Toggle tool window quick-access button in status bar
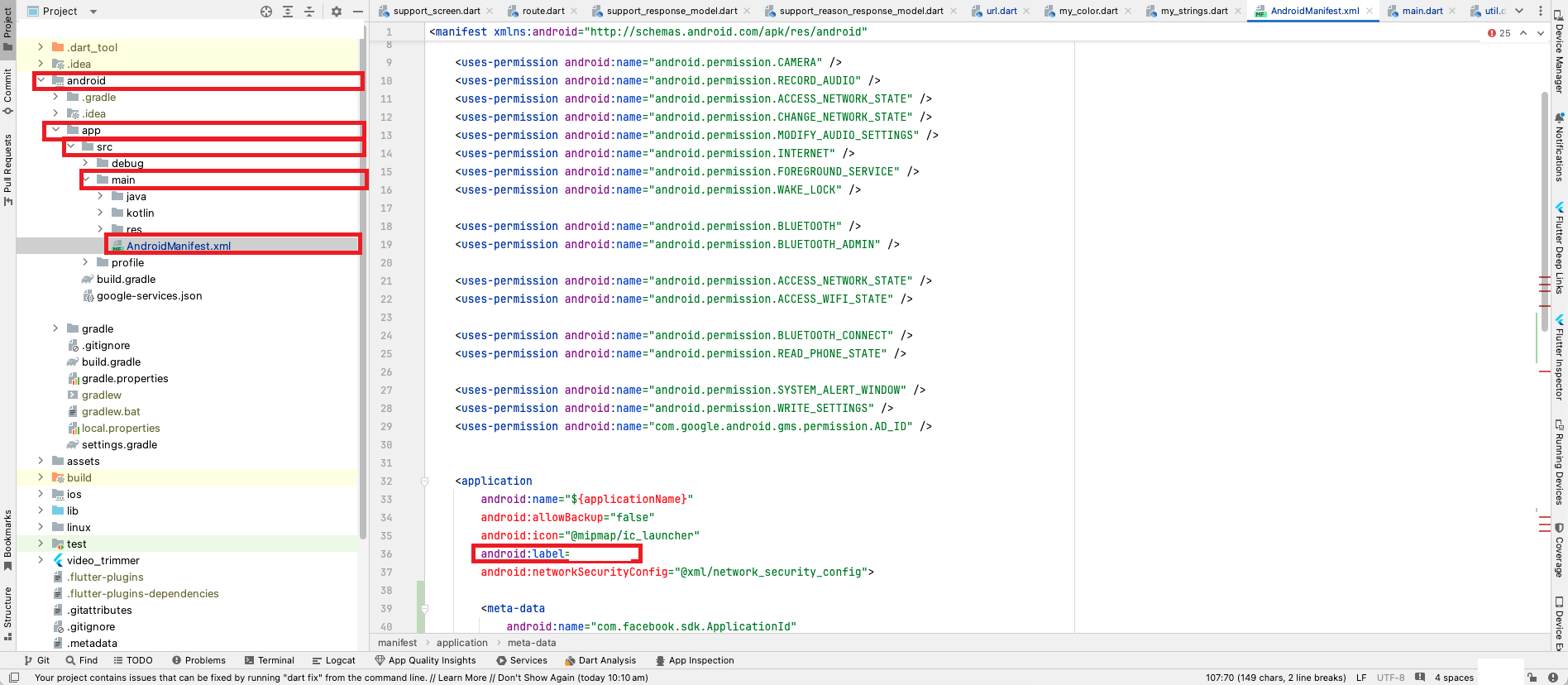The width and height of the screenshot is (1568, 685). coord(14,678)
